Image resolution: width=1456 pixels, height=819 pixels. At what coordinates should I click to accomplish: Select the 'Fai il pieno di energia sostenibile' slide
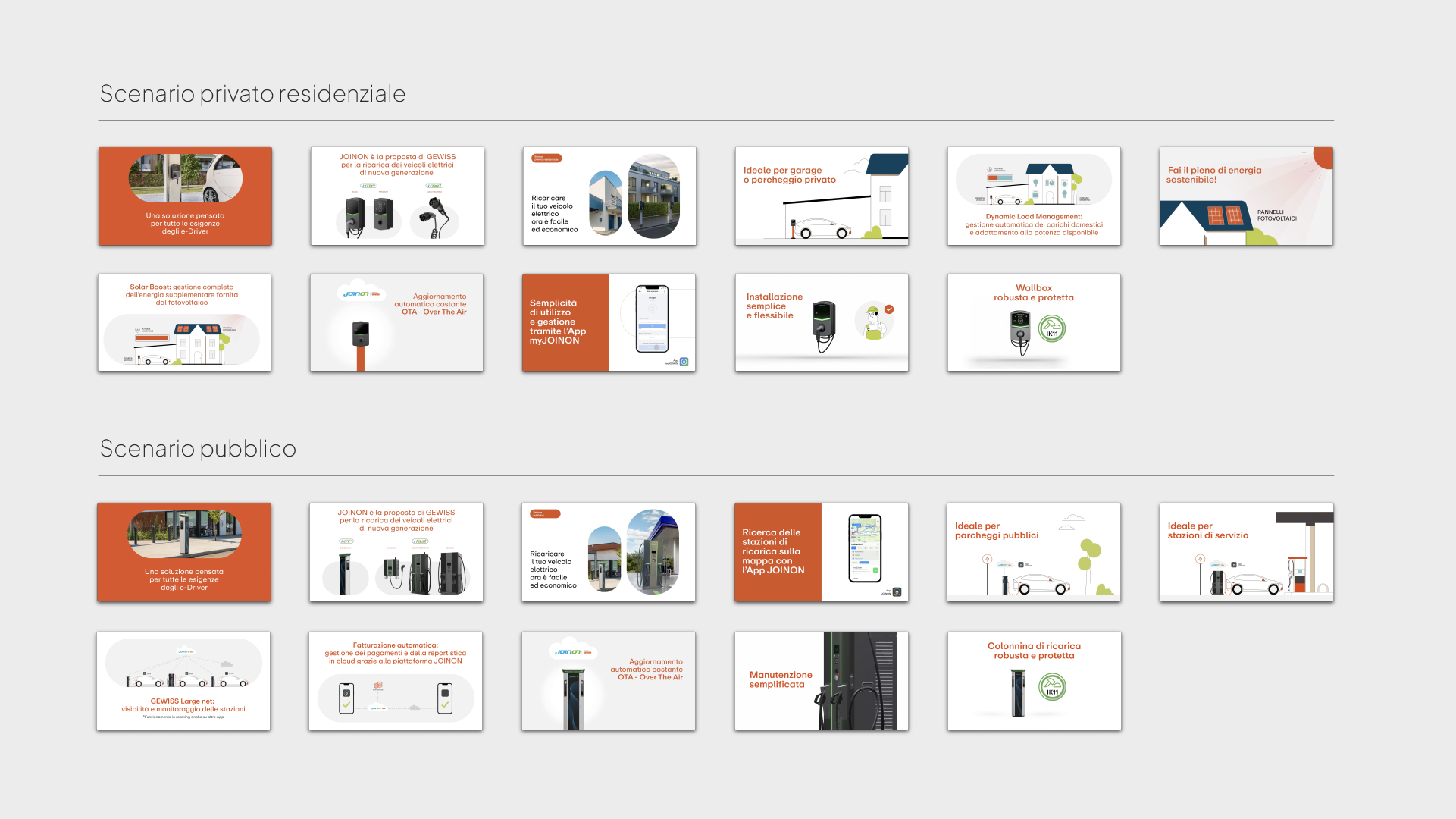(x=1246, y=196)
